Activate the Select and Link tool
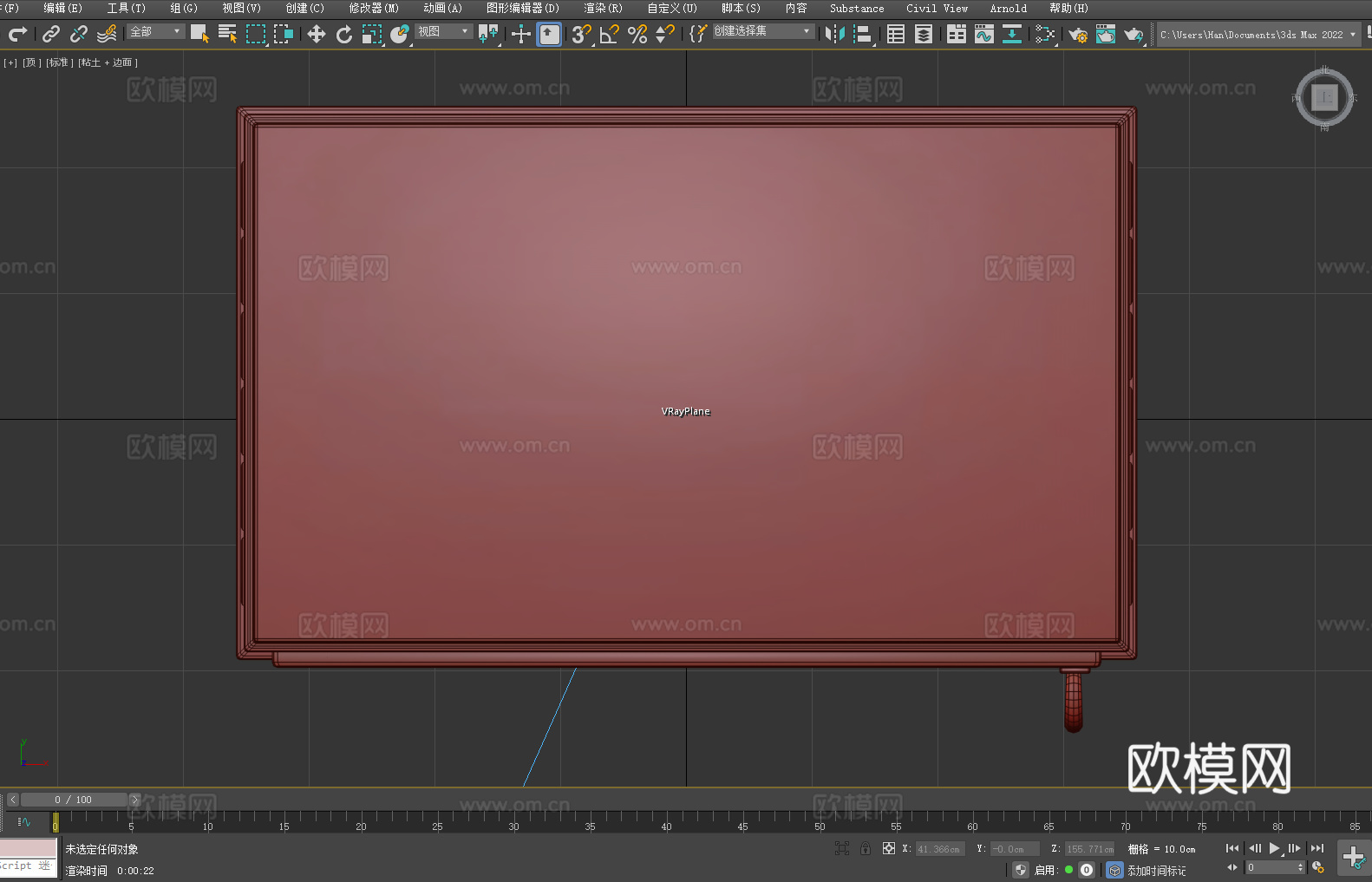Screen dimensions: 1372x882 pyautogui.click(x=51, y=34)
